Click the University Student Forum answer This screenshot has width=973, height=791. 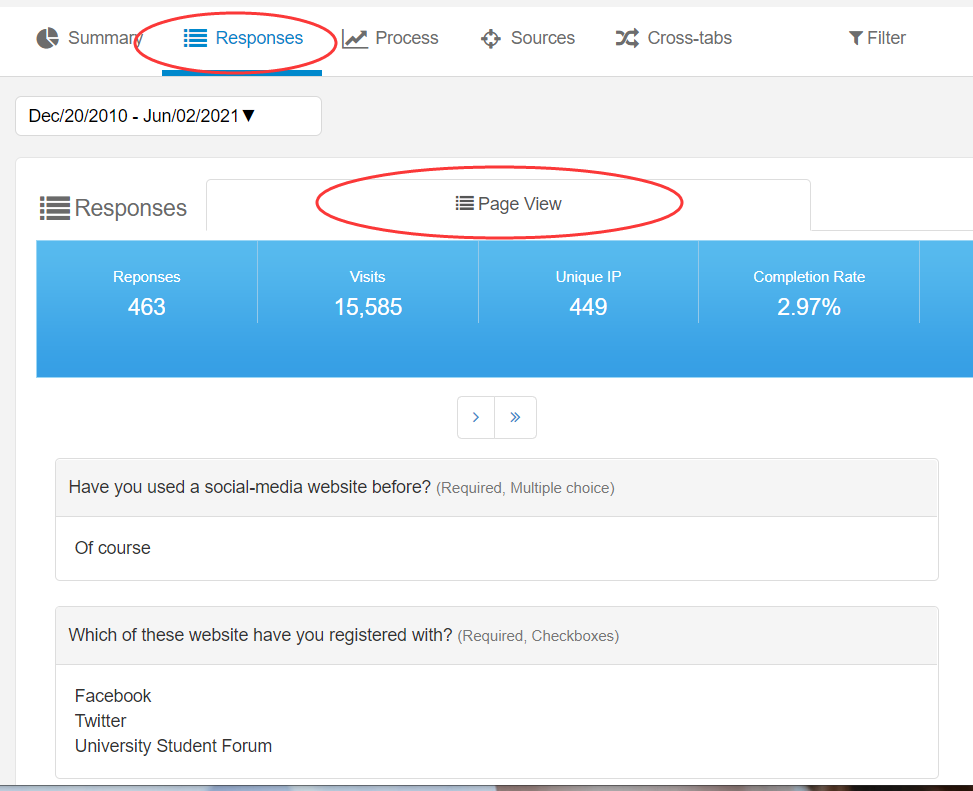coord(173,746)
